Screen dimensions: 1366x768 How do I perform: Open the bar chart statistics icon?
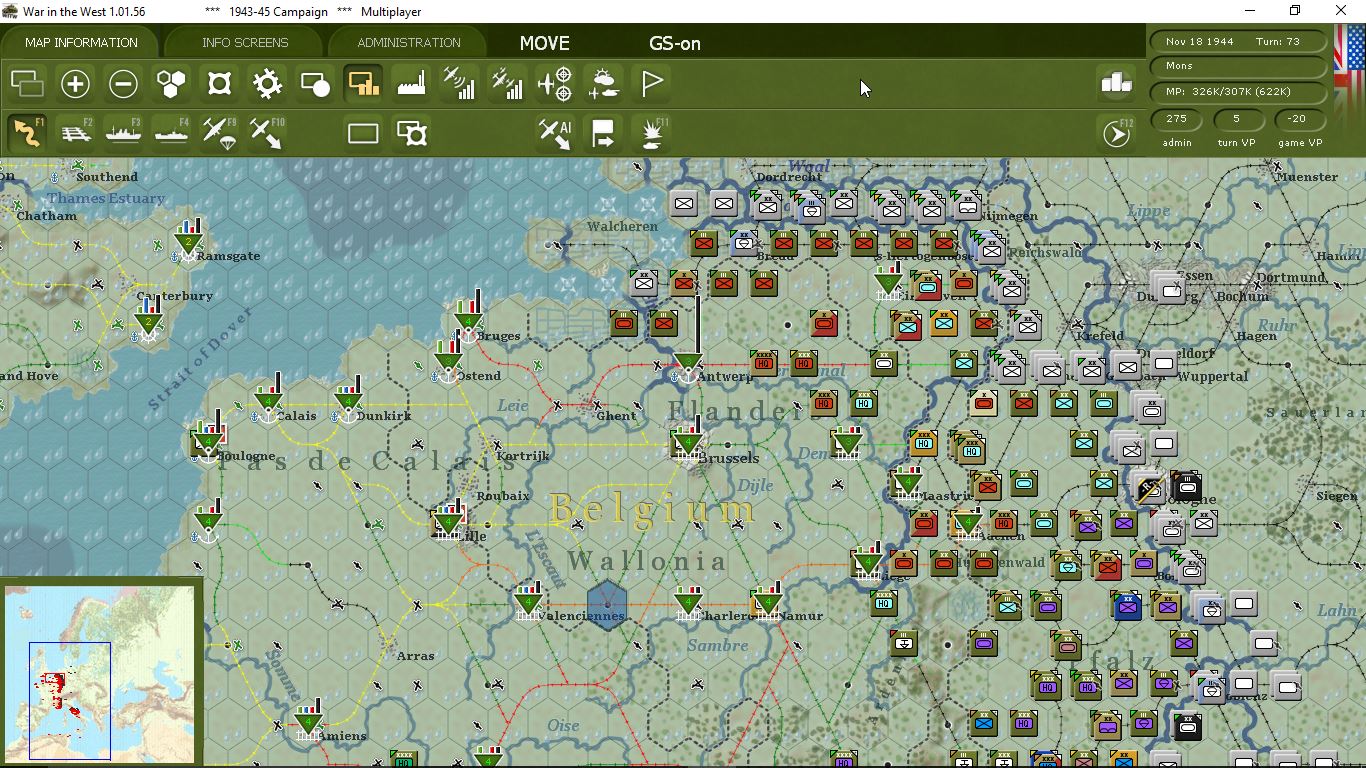1116,84
